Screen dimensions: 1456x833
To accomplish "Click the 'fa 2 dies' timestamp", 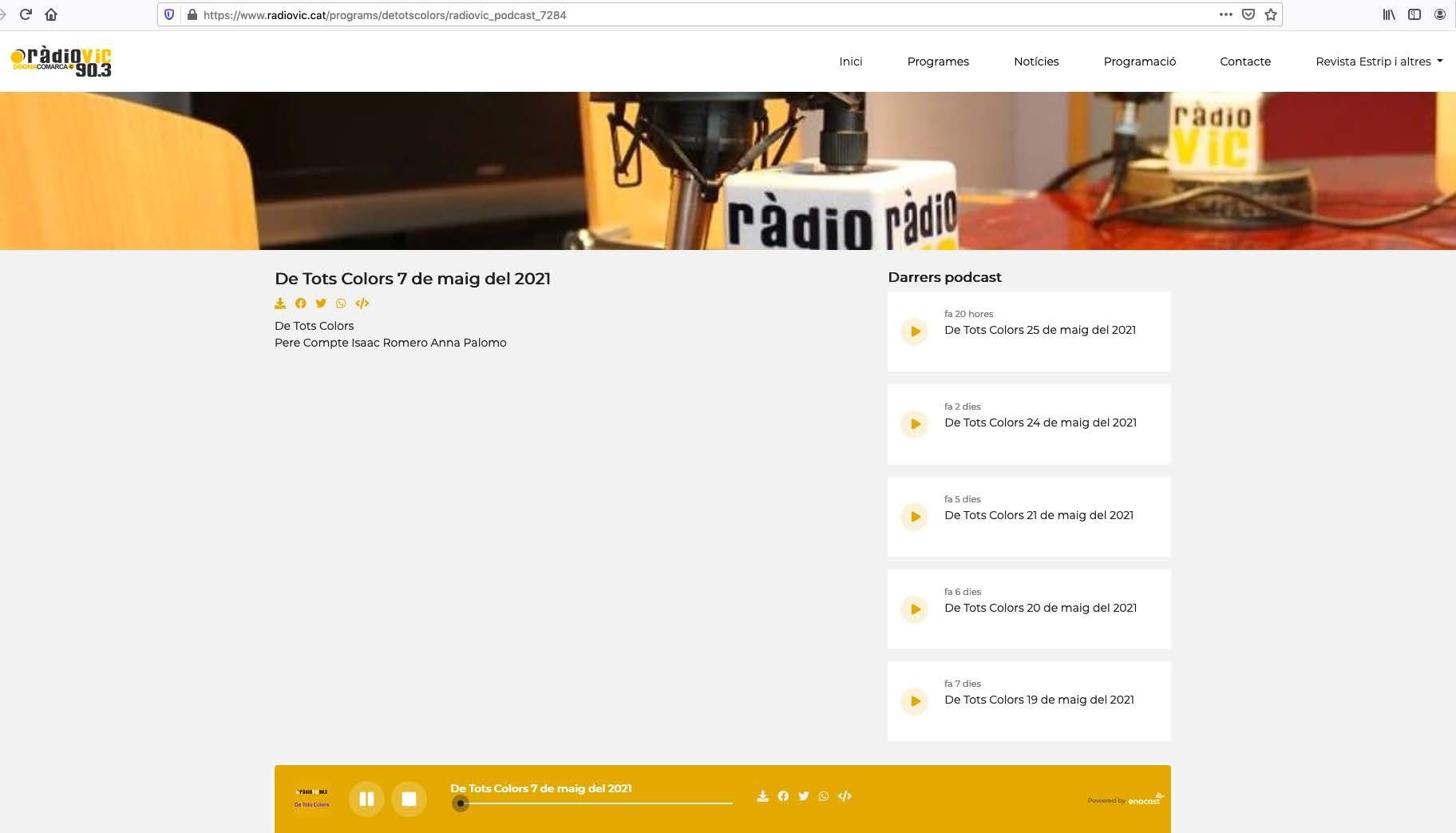I will 962,407.
